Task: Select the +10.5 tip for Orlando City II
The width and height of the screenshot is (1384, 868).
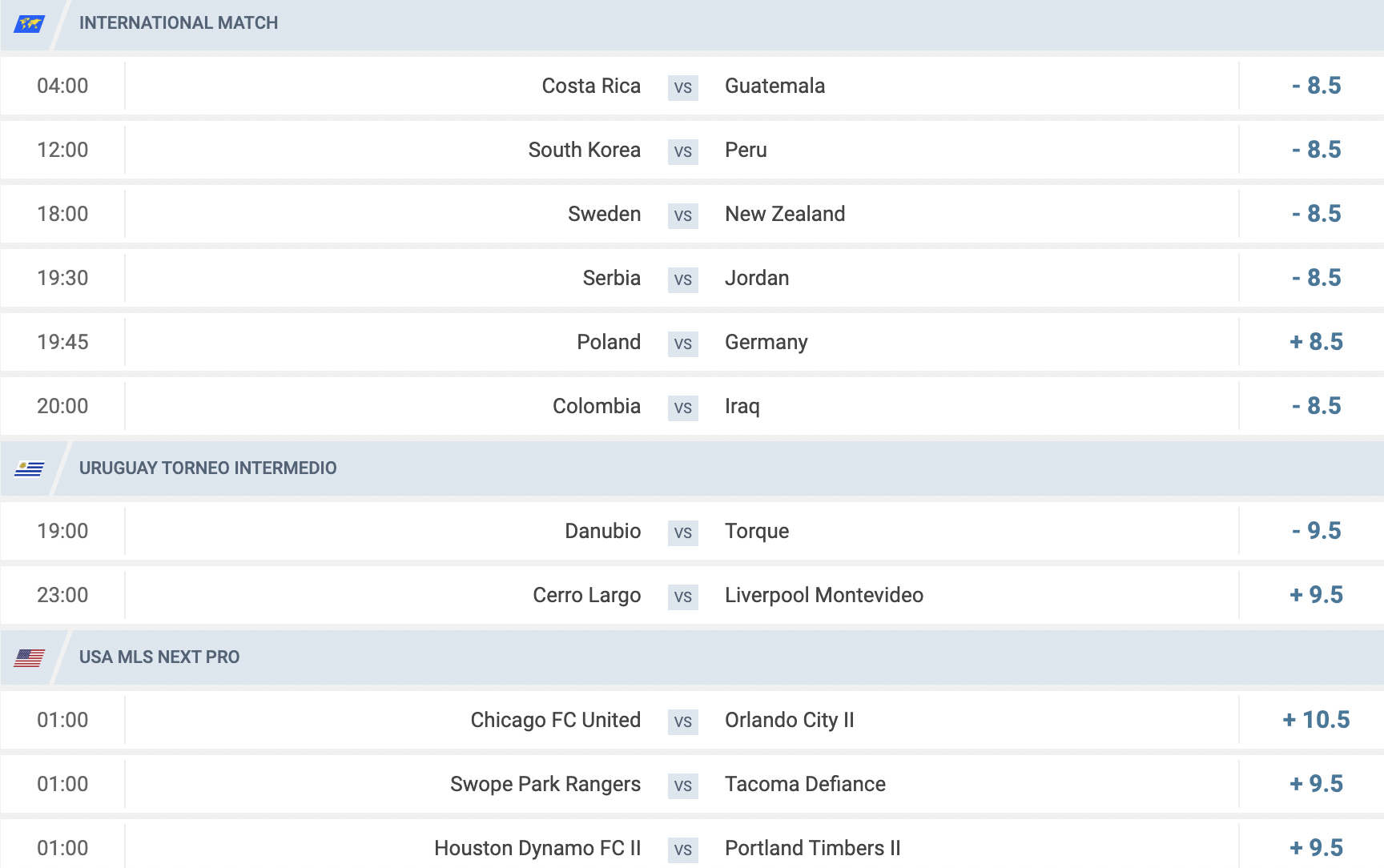Action: [1316, 720]
